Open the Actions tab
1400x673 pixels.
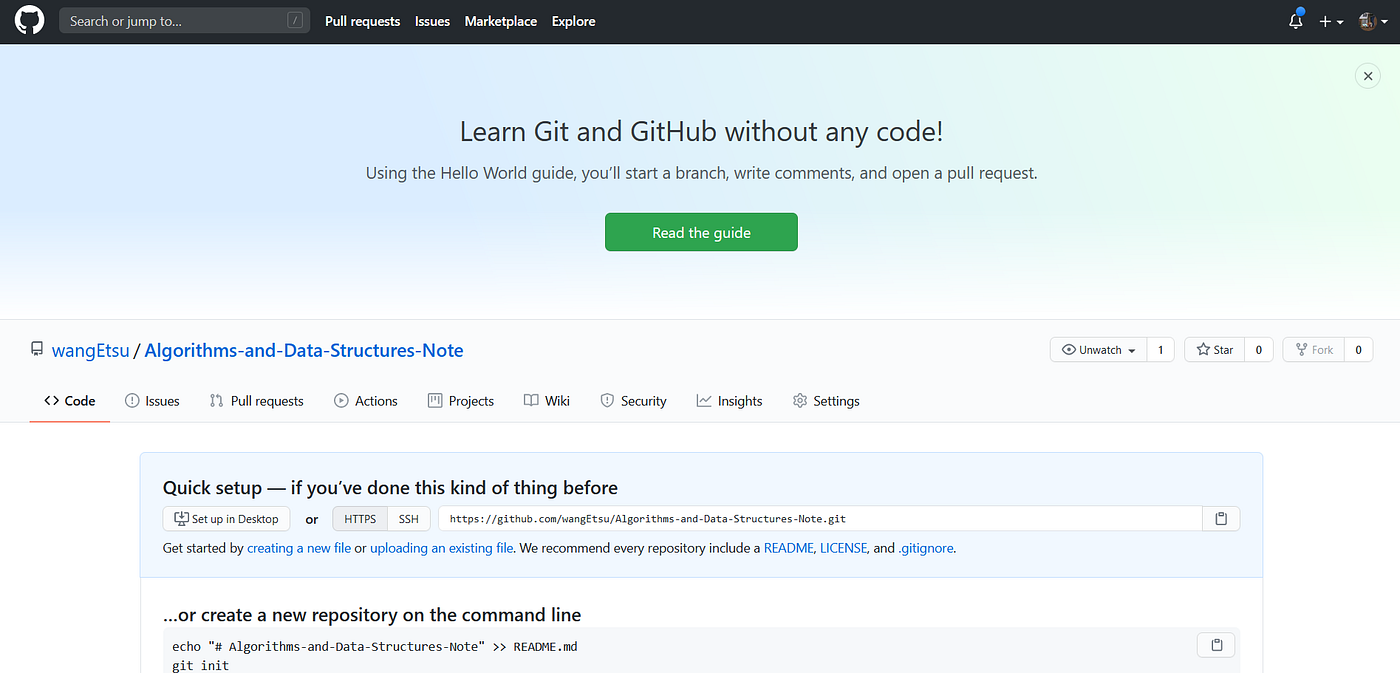[x=366, y=401]
